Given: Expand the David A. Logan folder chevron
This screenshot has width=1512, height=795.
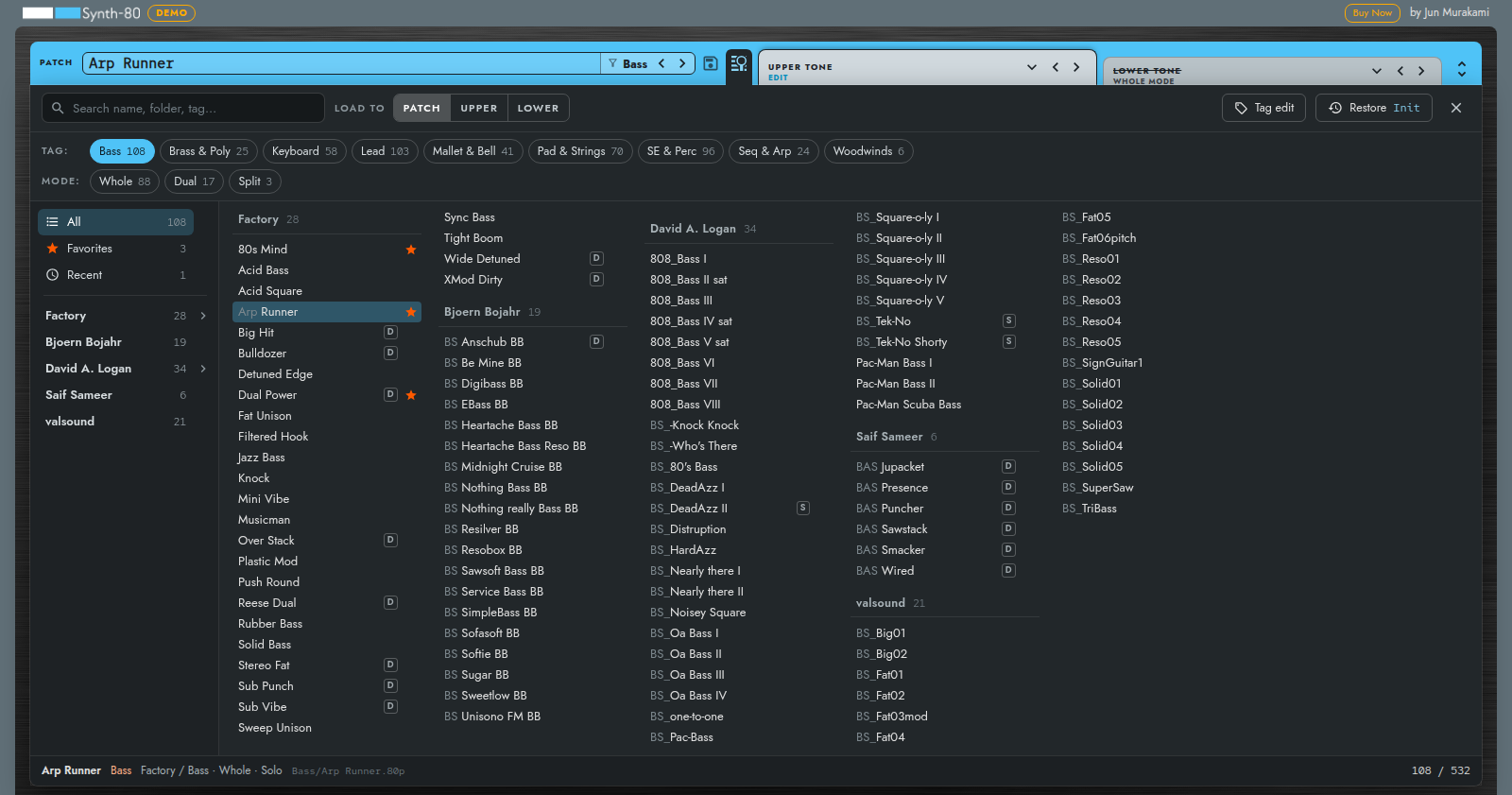Looking at the screenshot, I should (x=203, y=369).
